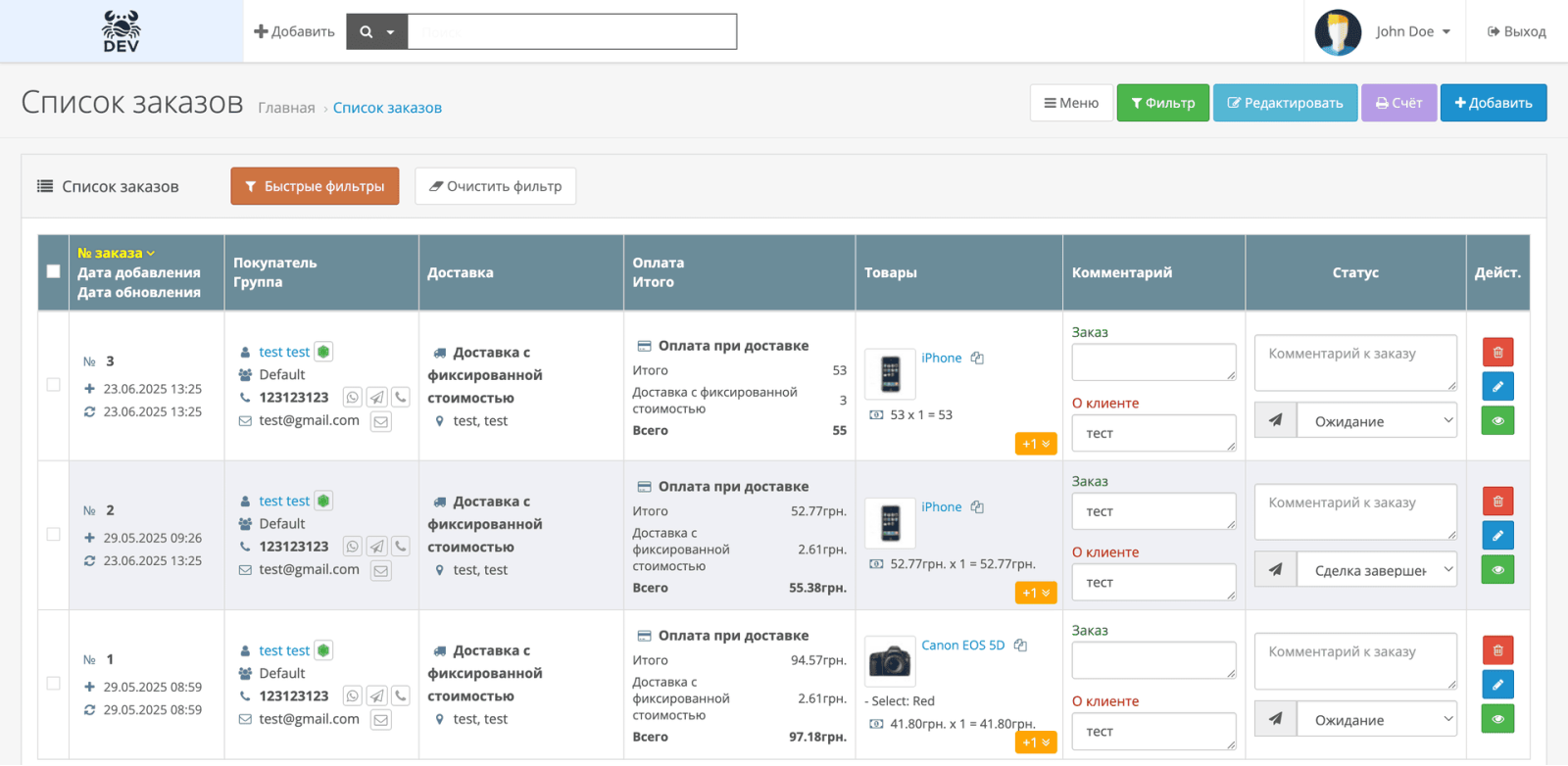Delete order No. 3 with red trash icon

coord(1497,352)
